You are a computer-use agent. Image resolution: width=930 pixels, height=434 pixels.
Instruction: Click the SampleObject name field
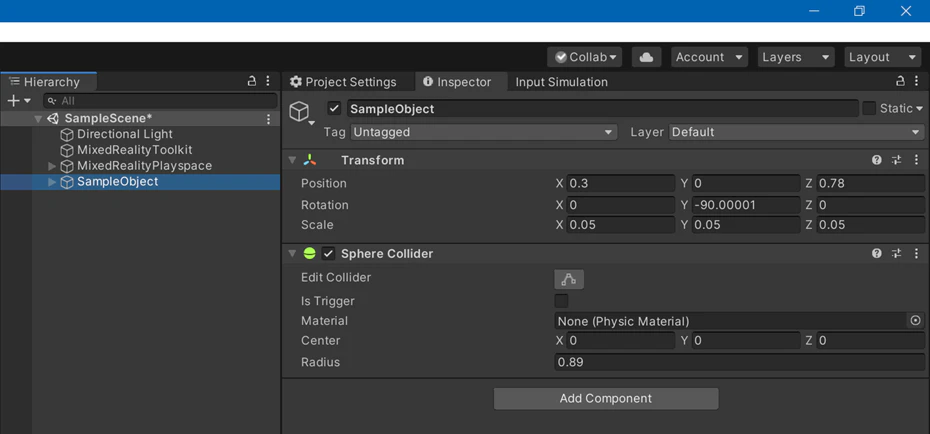coord(602,108)
